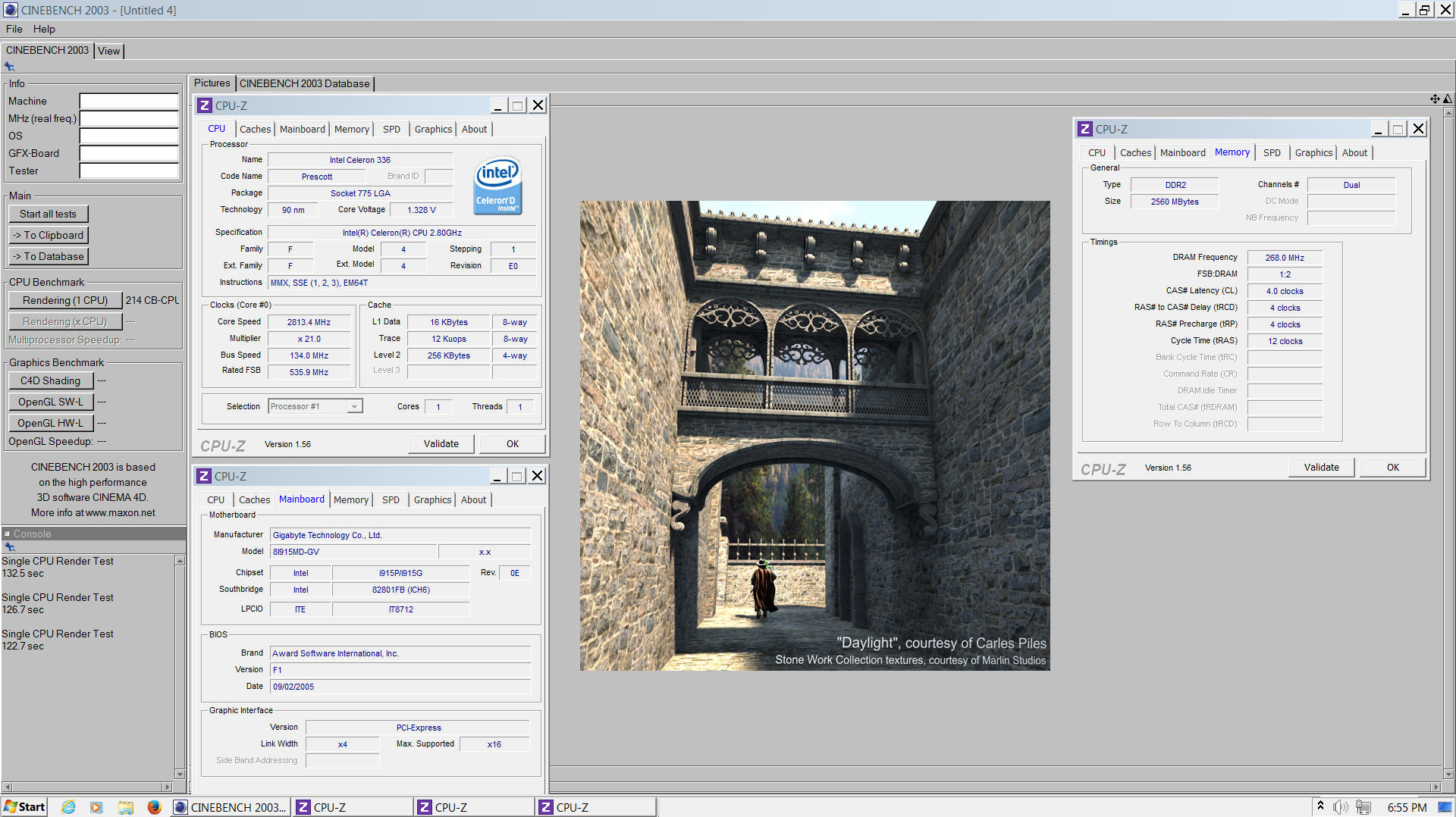Screen dimensions: 1456x817
Task: Click the DRAM Frequency 268.0 MHz value
Action: pos(1285,258)
